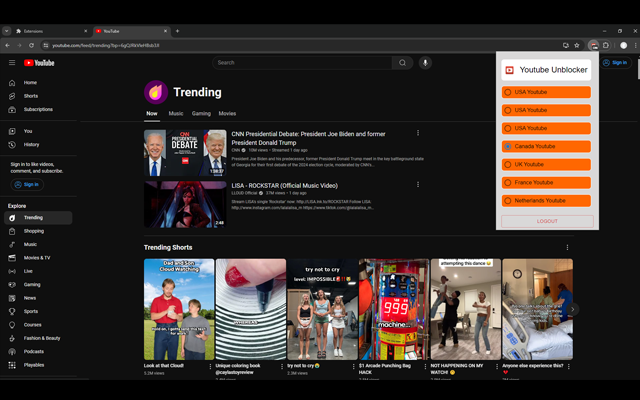Screen dimensions: 640x400
Task: Select the UK Youtube radio option
Action: pos(507,164)
